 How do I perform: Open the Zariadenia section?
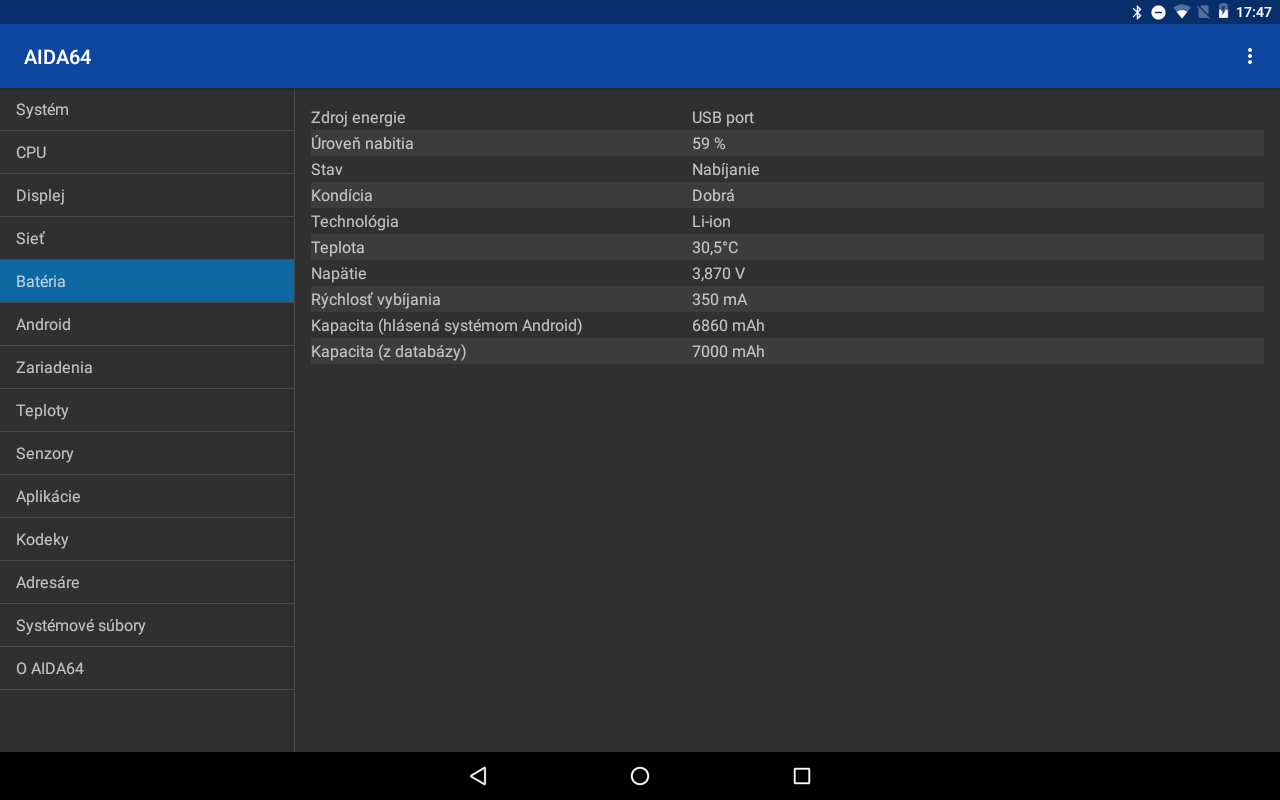tap(147, 367)
